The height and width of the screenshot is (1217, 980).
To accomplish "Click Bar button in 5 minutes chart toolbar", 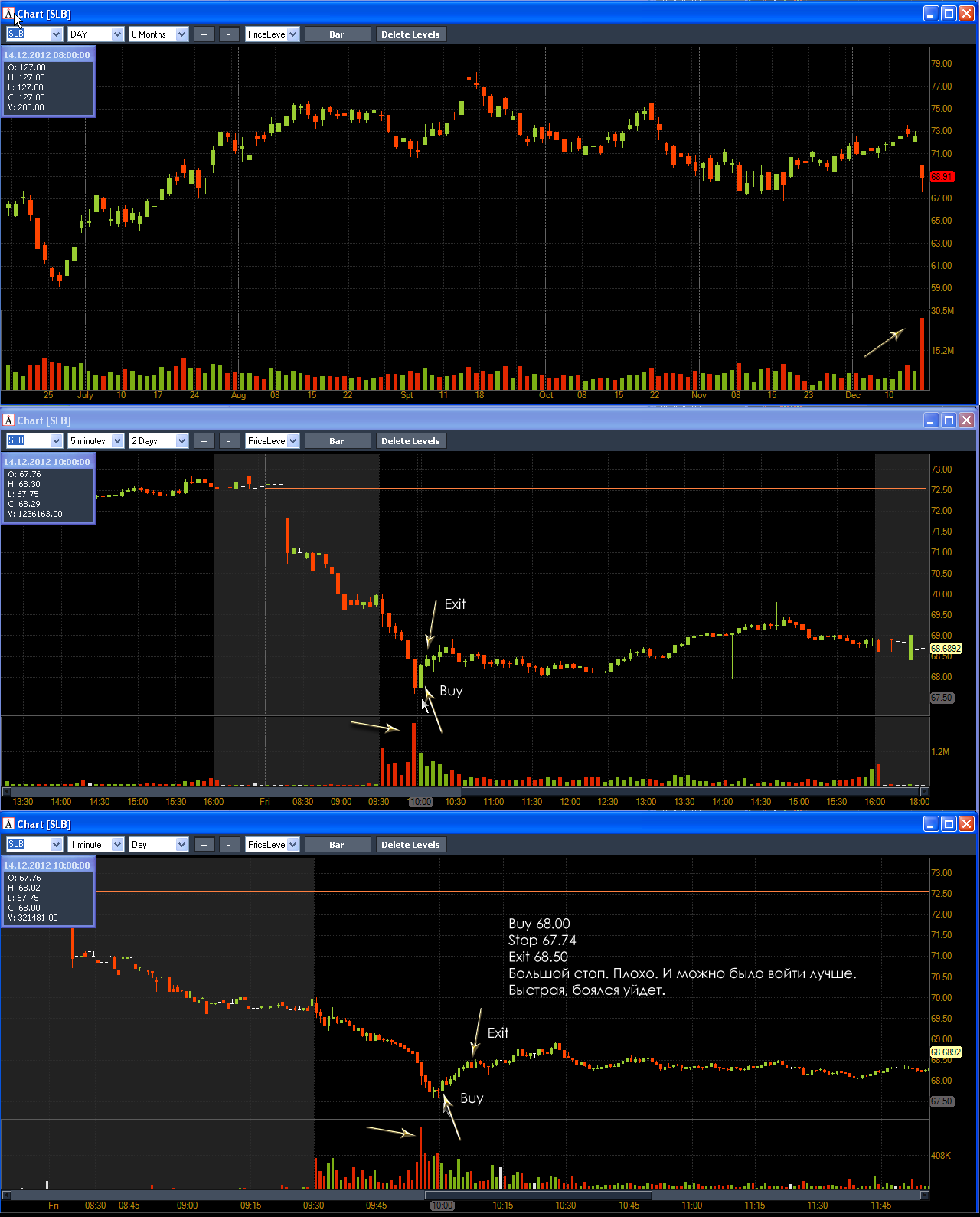I will tap(337, 441).
